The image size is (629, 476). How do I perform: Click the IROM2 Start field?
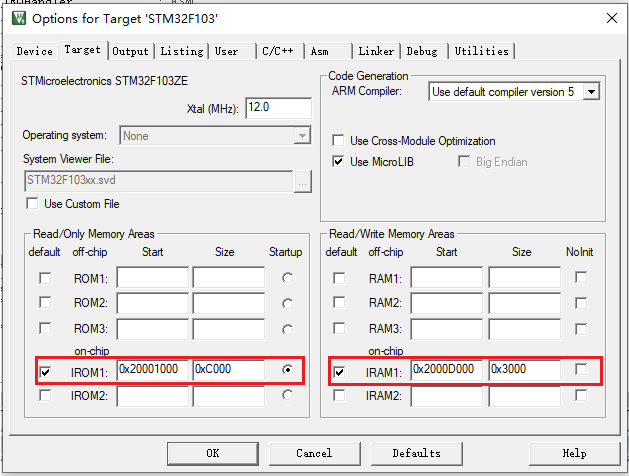click(152, 397)
